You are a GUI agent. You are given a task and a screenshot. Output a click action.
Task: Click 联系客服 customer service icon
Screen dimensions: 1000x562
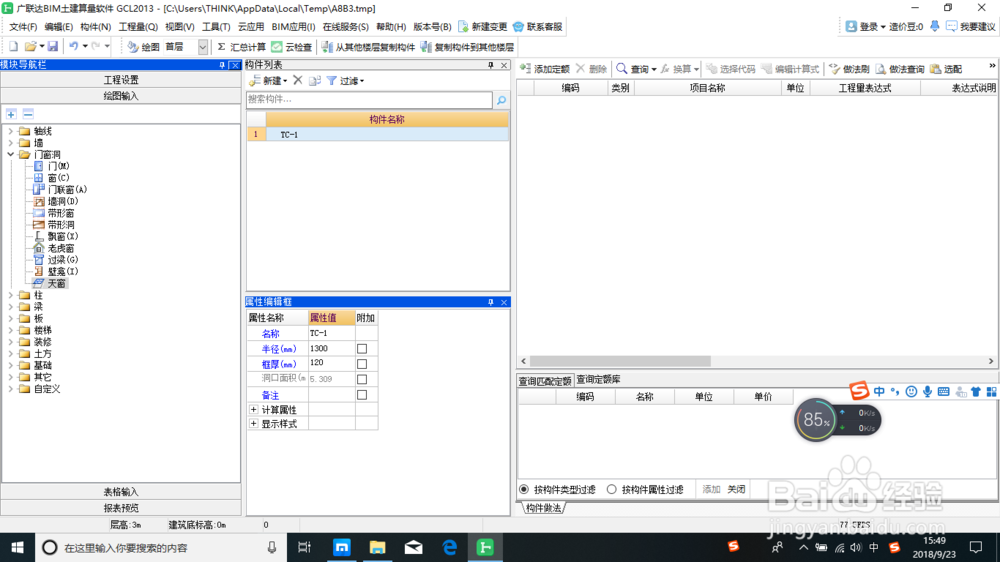pos(538,27)
